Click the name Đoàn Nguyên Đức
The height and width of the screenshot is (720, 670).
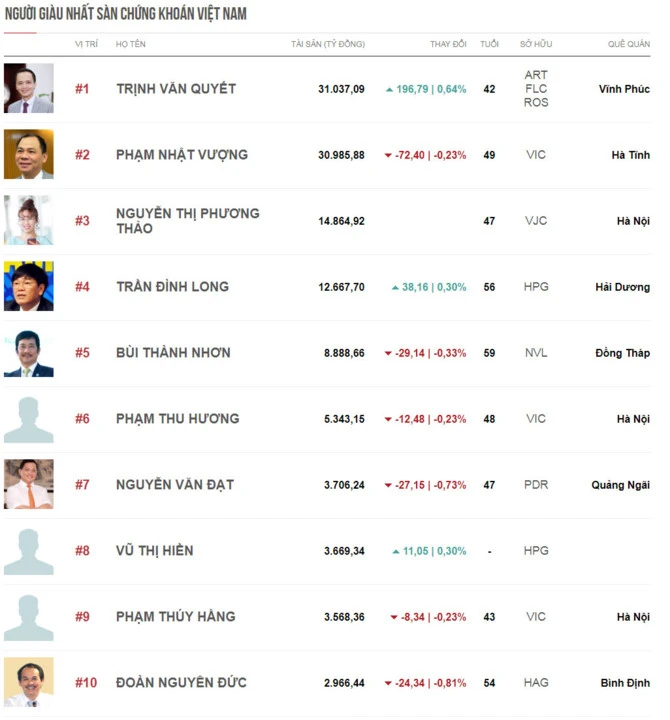click(x=181, y=683)
